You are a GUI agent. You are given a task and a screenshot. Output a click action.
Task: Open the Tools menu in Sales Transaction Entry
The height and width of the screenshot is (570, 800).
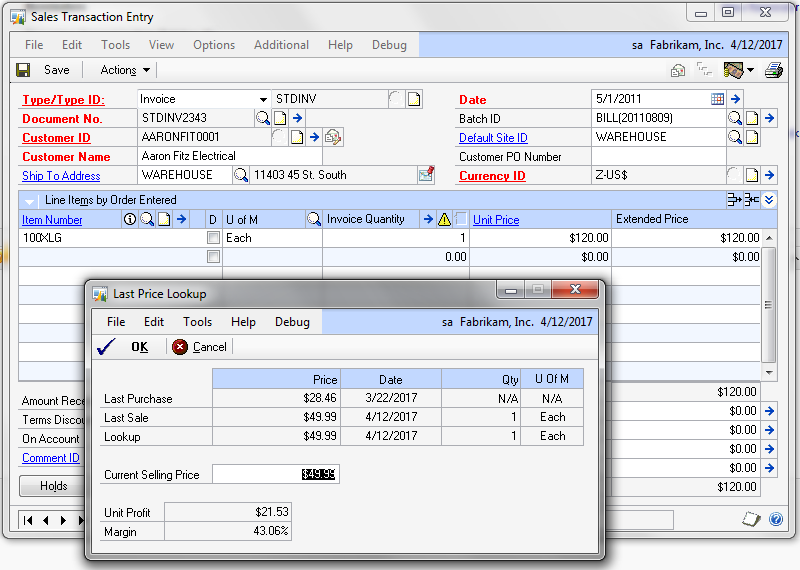pos(115,45)
